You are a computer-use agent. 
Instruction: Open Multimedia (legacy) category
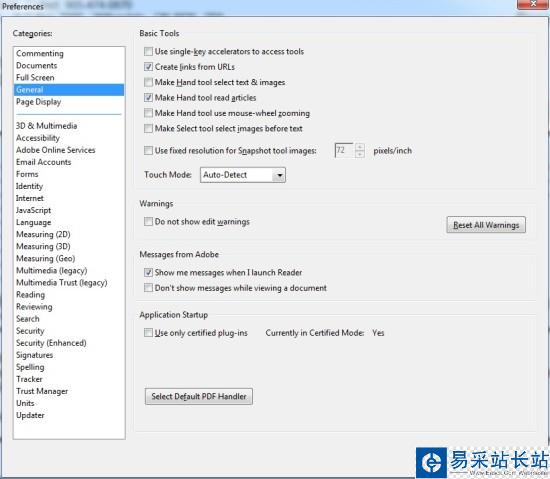pos(69,270)
